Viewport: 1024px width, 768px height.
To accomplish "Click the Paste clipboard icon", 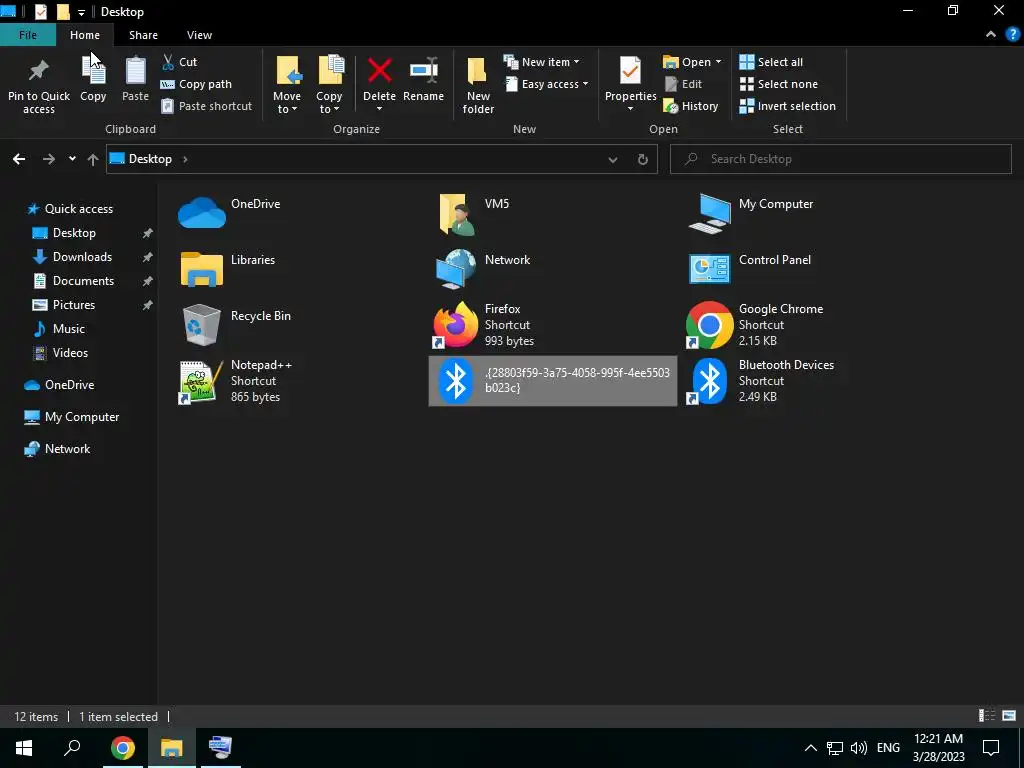I will point(135,71).
